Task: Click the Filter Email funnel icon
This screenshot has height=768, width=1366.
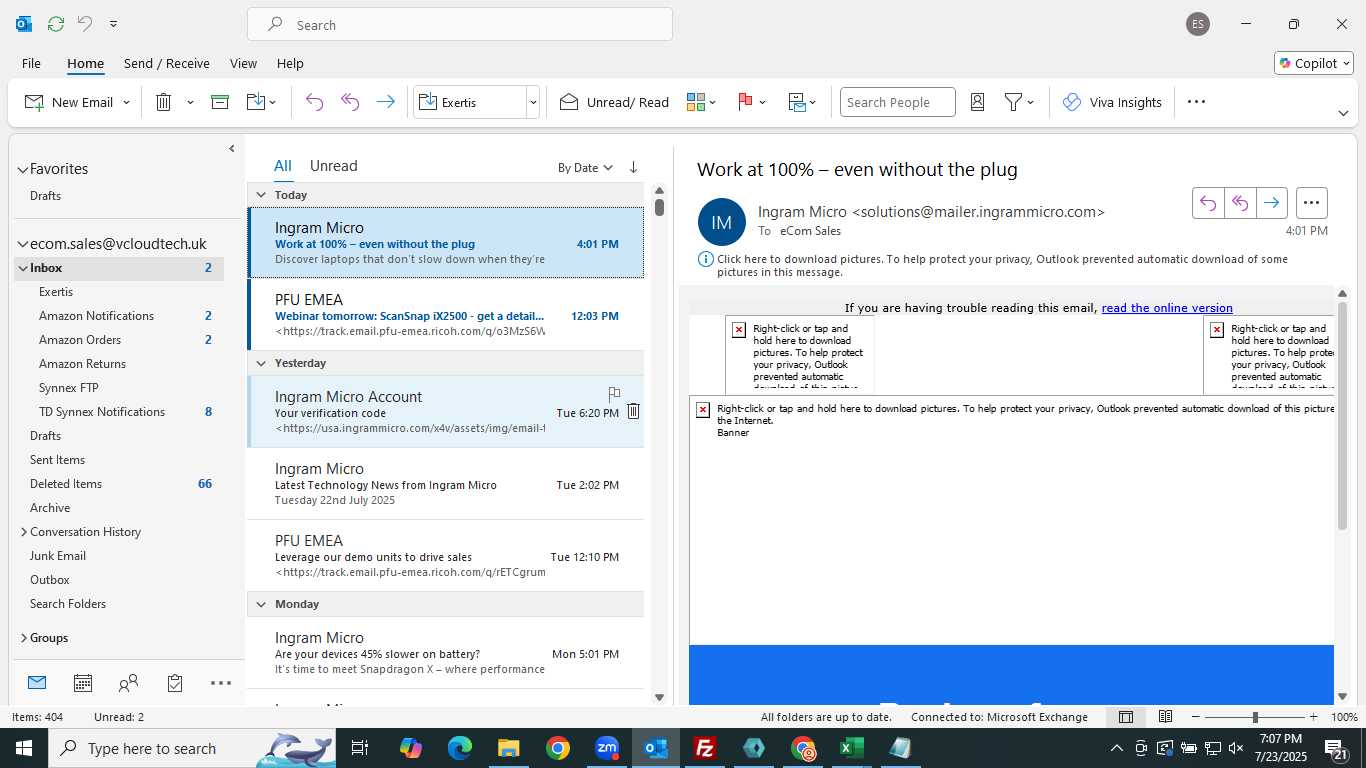Action: tap(1013, 102)
